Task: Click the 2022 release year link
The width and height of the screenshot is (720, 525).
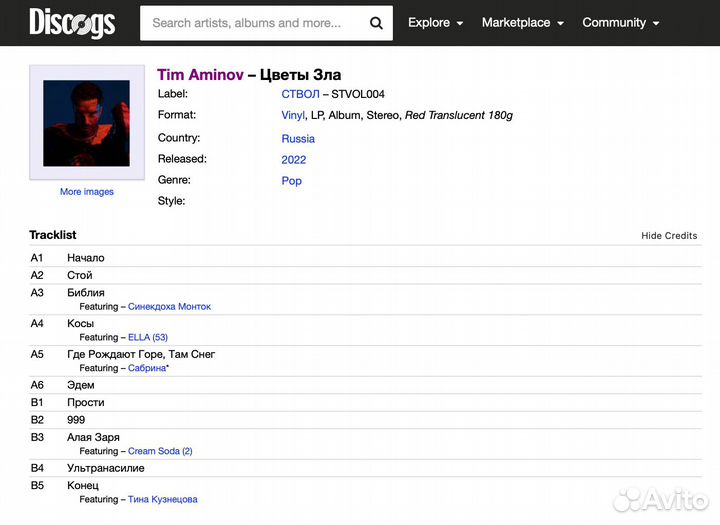Action: pos(294,160)
